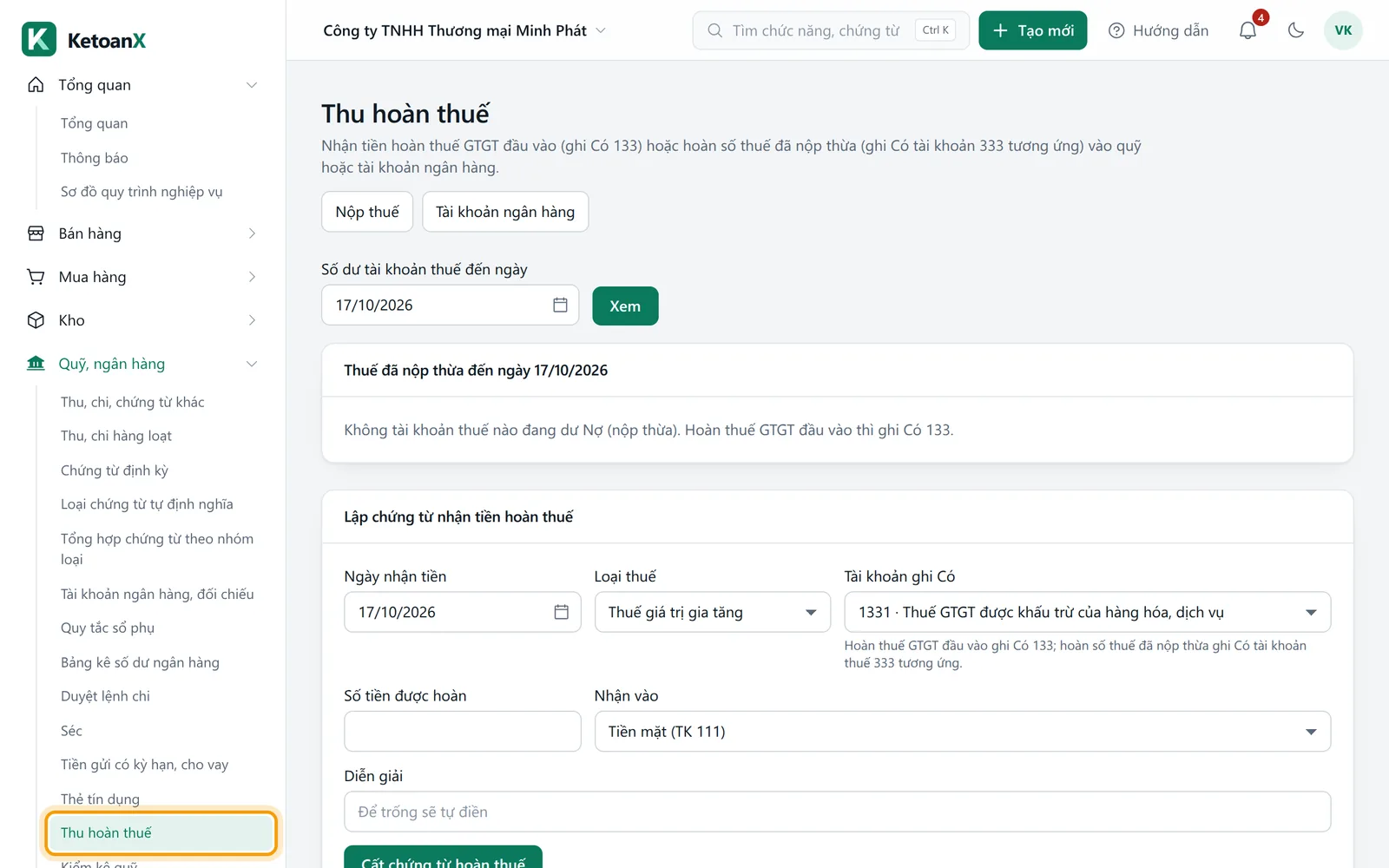This screenshot has height=868, width=1389.
Task: Click the Quỹ, ngân hàng bank icon
Action: tap(36, 364)
